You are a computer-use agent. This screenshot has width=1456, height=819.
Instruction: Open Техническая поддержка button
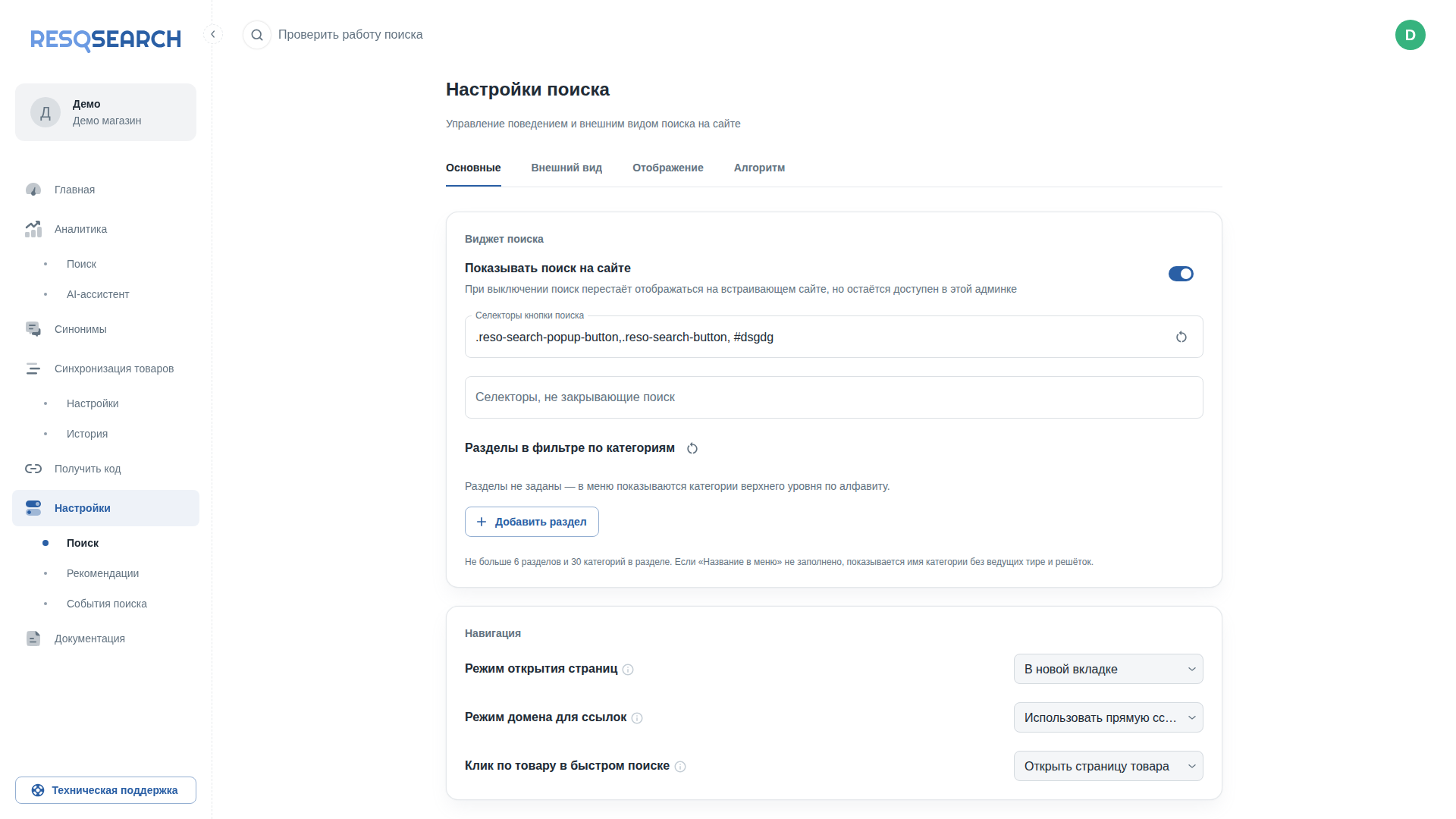(x=105, y=790)
